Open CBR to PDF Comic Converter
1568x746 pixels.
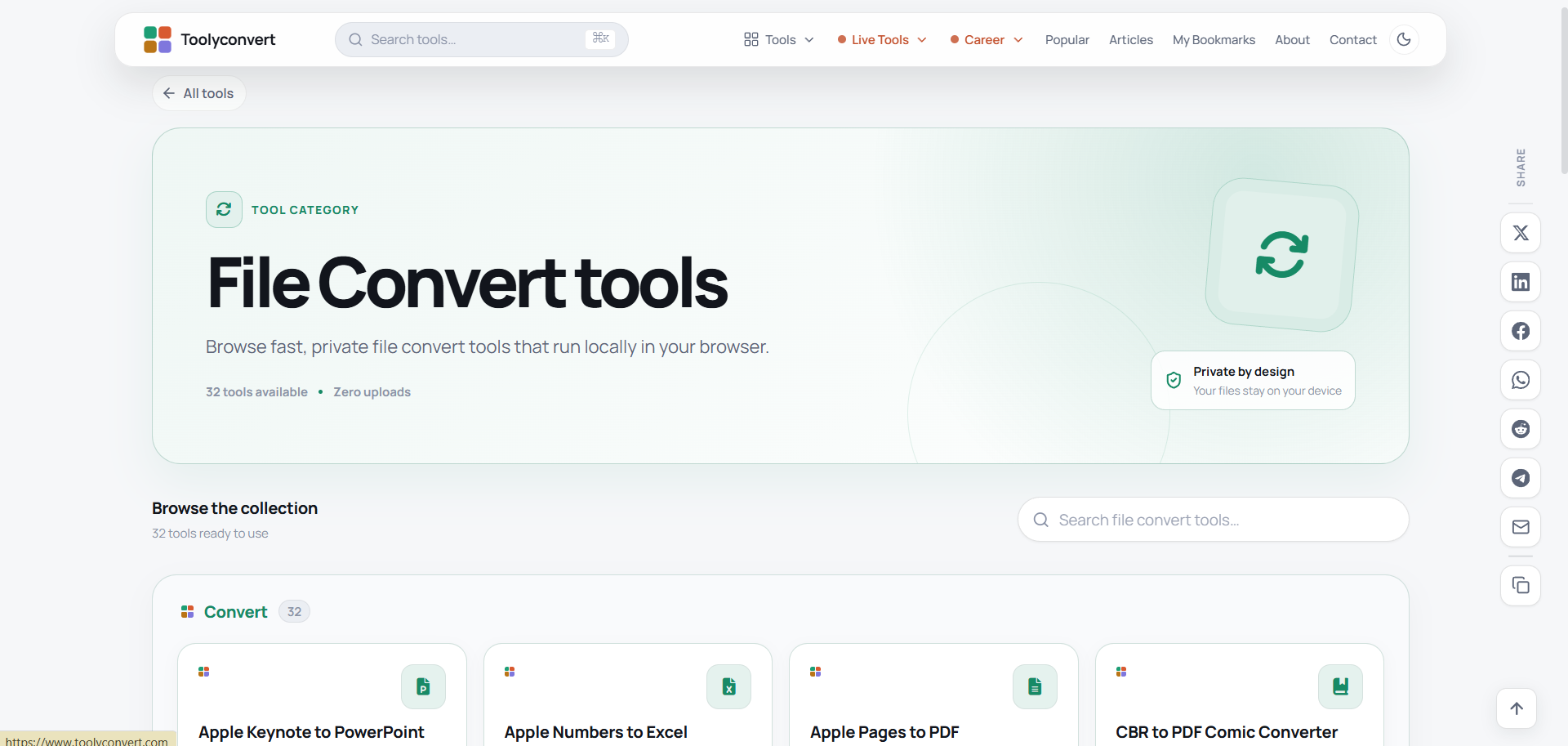click(1227, 732)
